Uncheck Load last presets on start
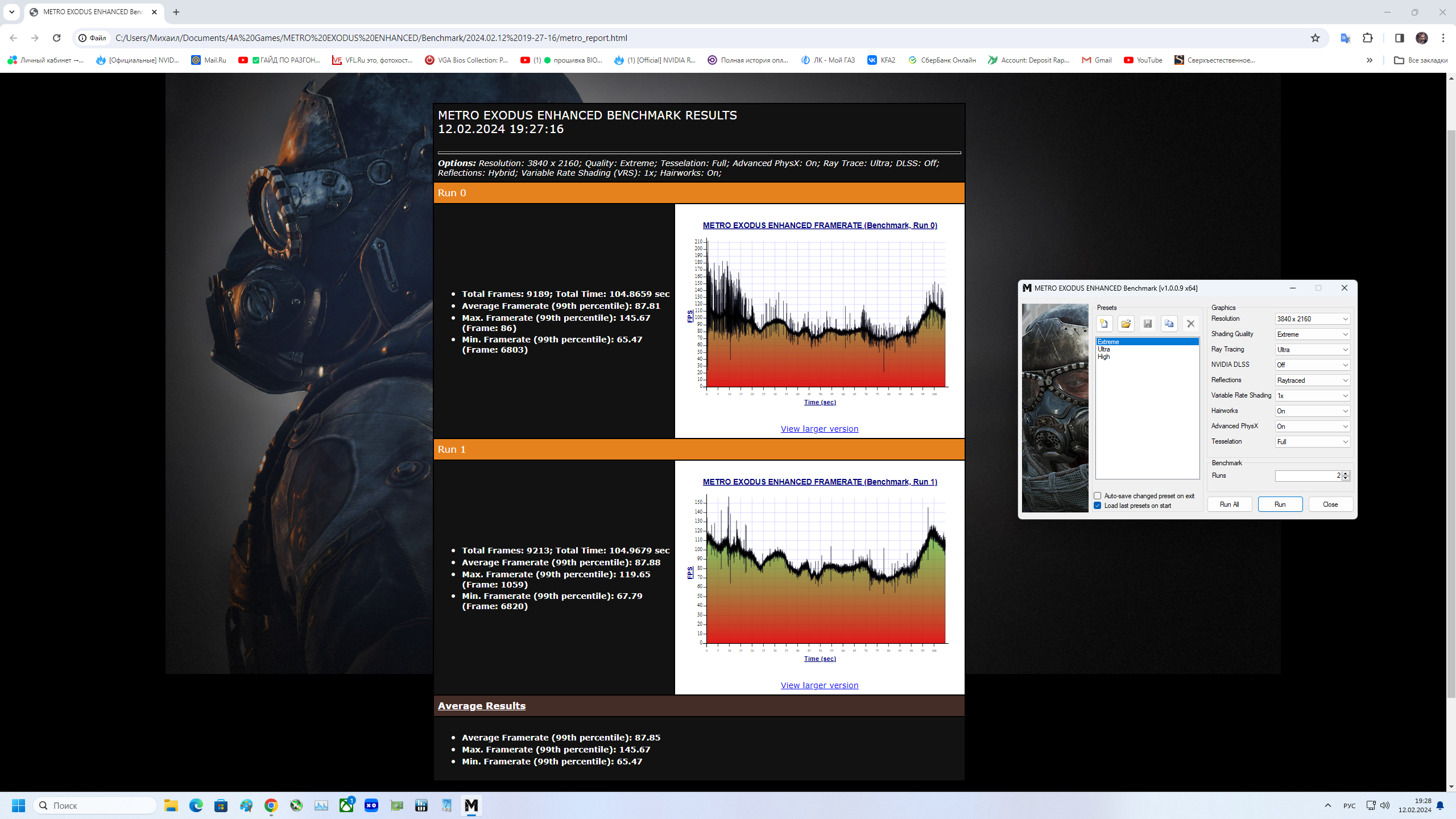Image resolution: width=1456 pixels, height=819 pixels. coord(1098,506)
